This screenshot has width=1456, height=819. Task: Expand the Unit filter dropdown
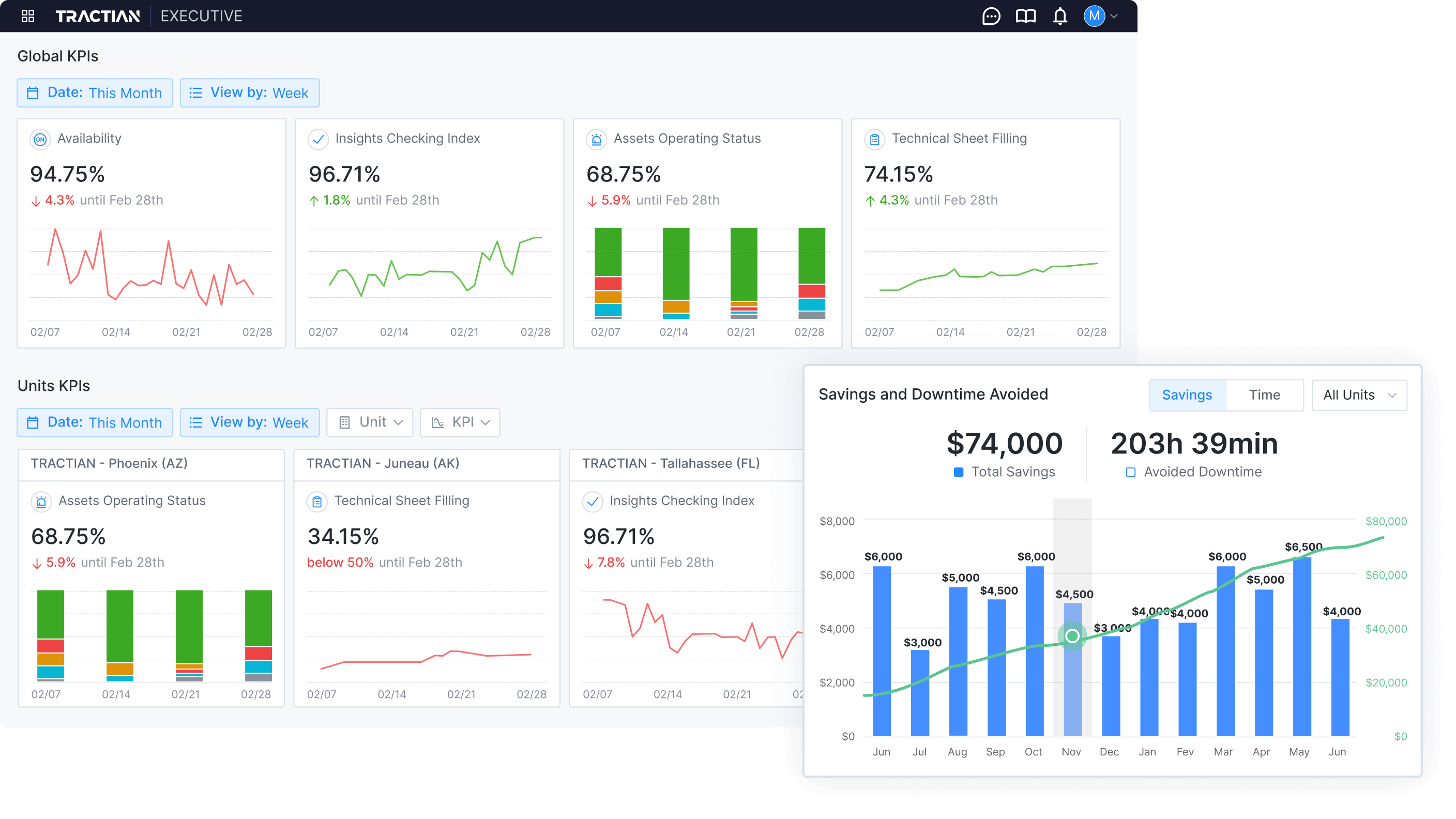(370, 422)
